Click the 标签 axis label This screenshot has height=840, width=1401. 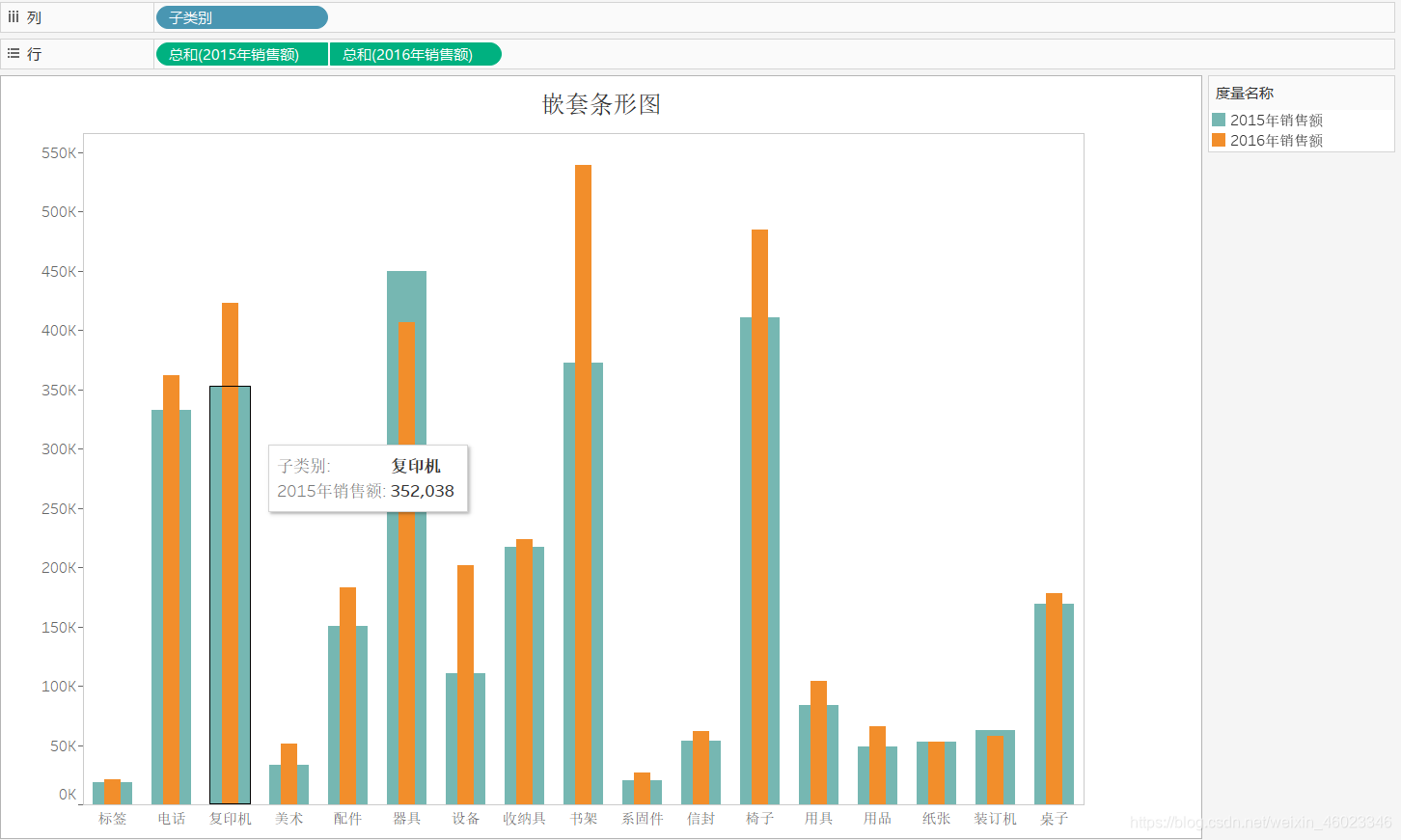pyautogui.click(x=113, y=819)
